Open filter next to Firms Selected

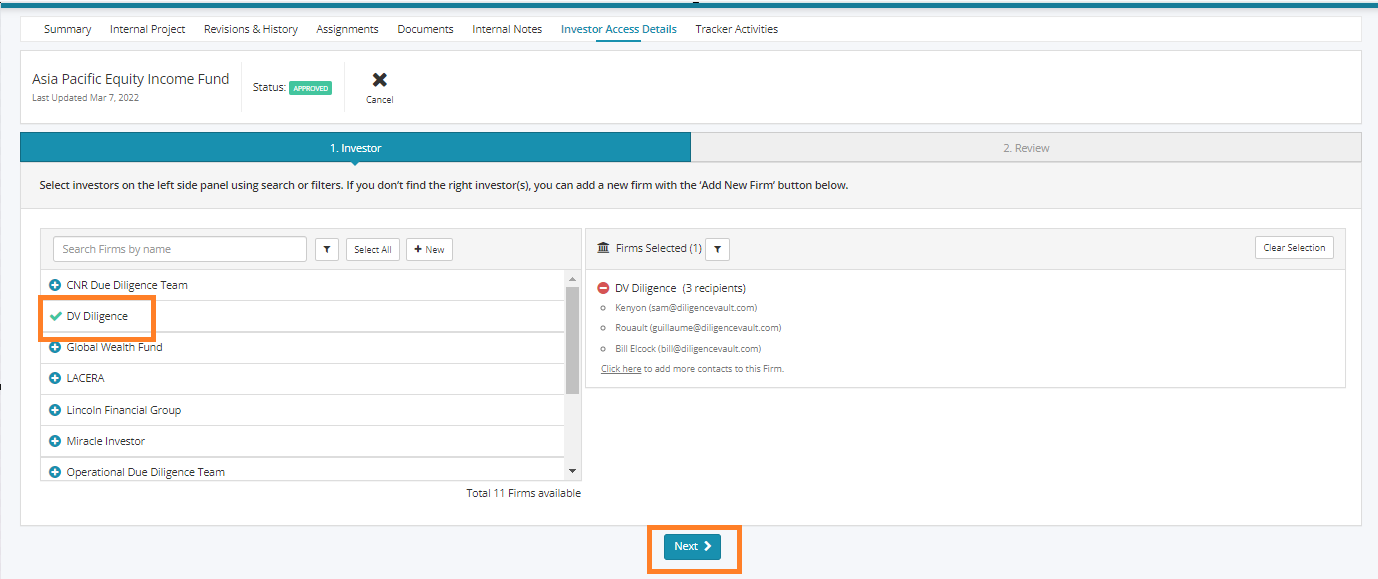tap(717, 248)
